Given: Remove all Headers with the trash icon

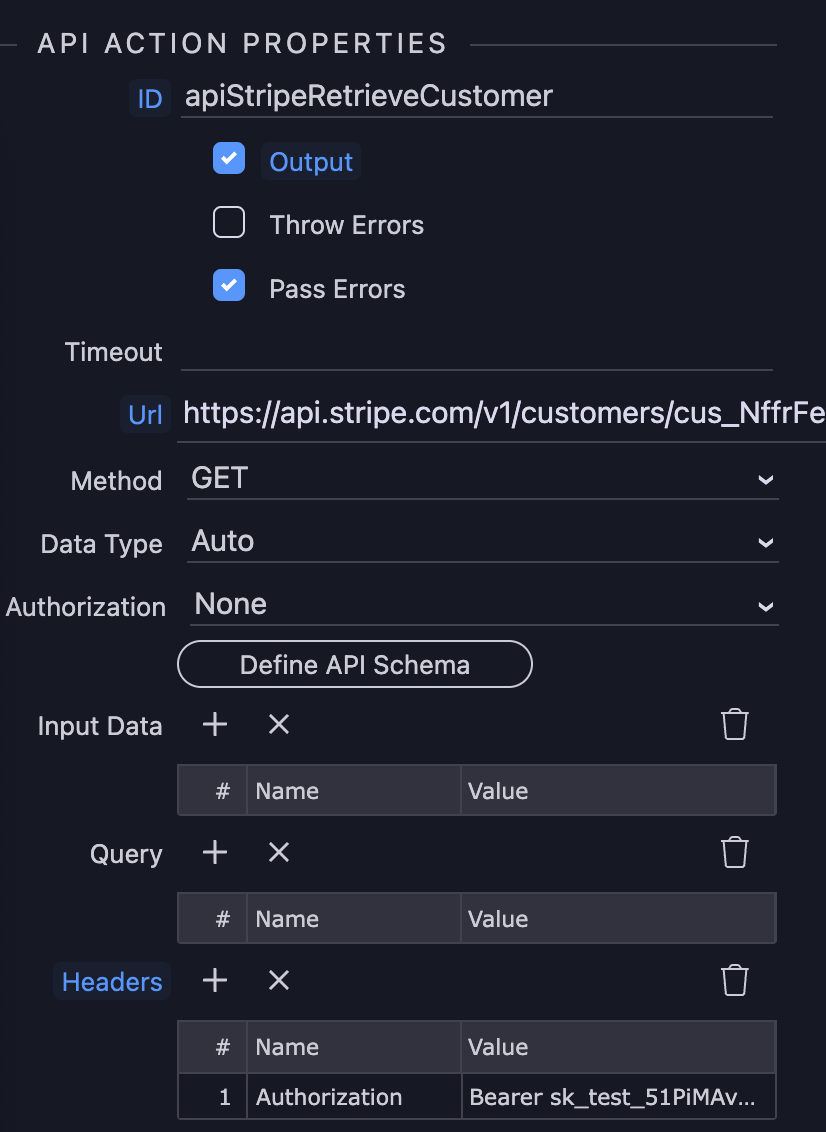Looking at the screenshot, I should (x=735, y=980).
